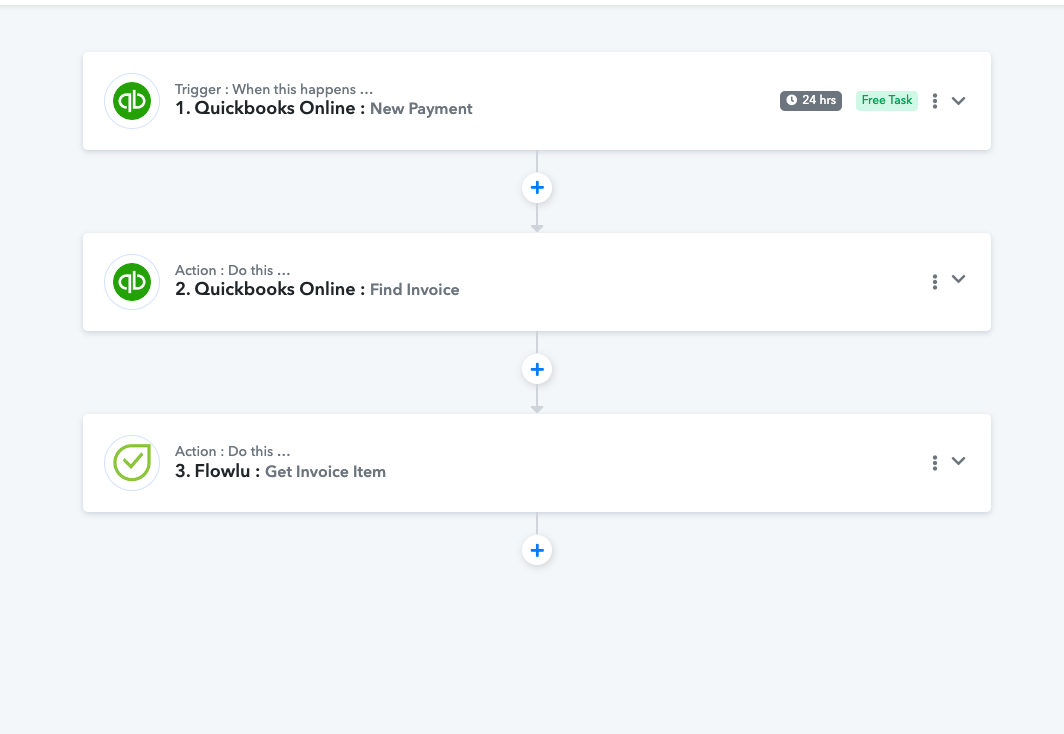This screenshot has width=1064, height=734.
Task: Open three-dot menu for Find Invoice action
Action: pyautogui.click(x=934, y=282)
